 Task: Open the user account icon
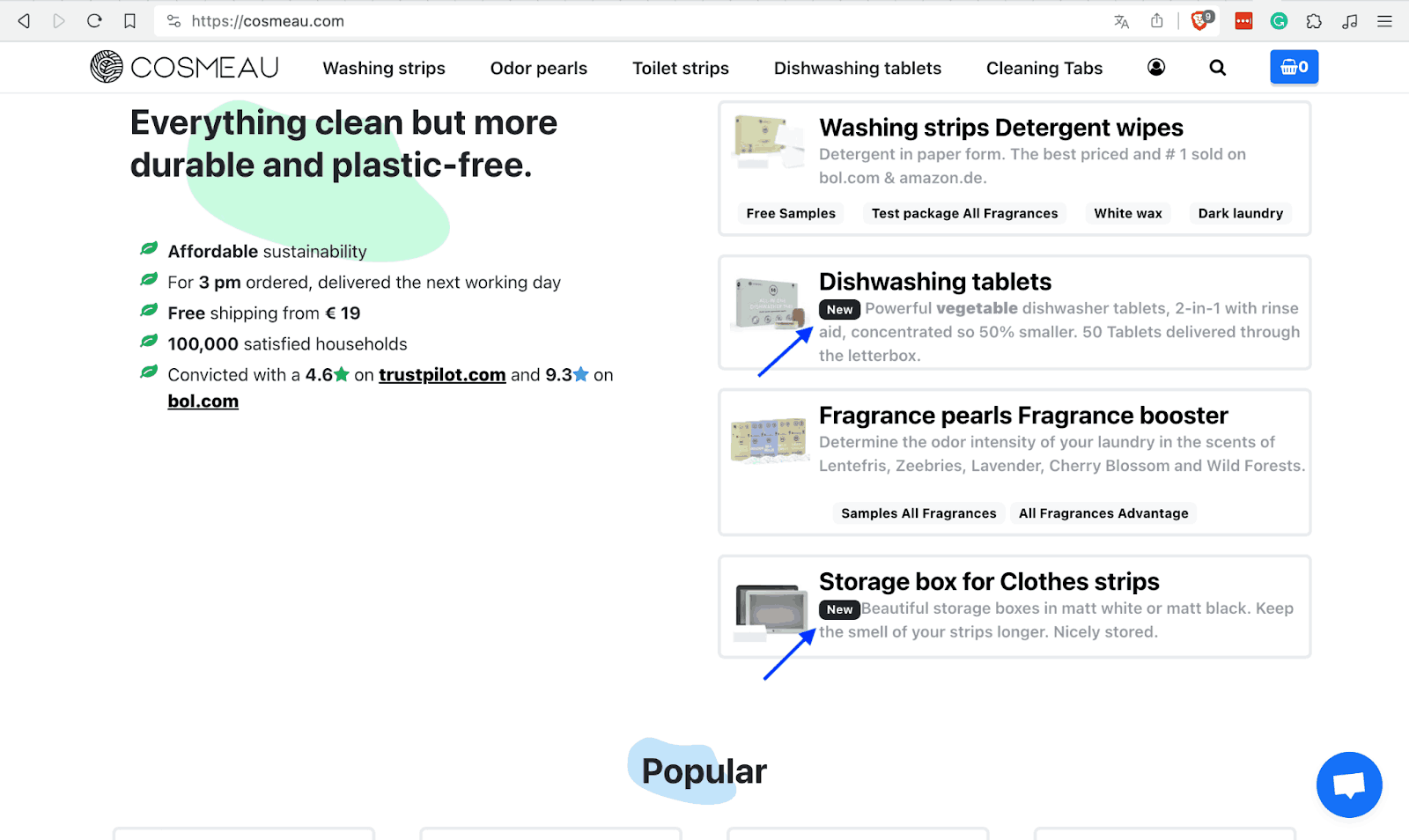[1156, 68]
